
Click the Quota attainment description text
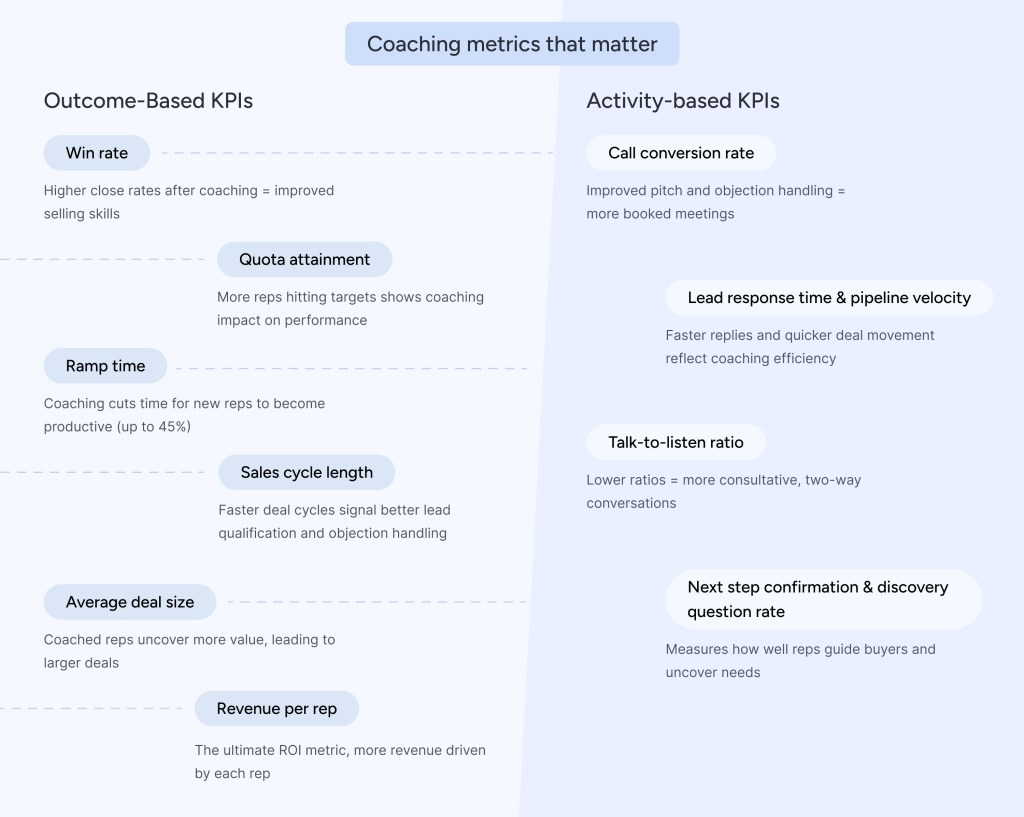[349, 308]
